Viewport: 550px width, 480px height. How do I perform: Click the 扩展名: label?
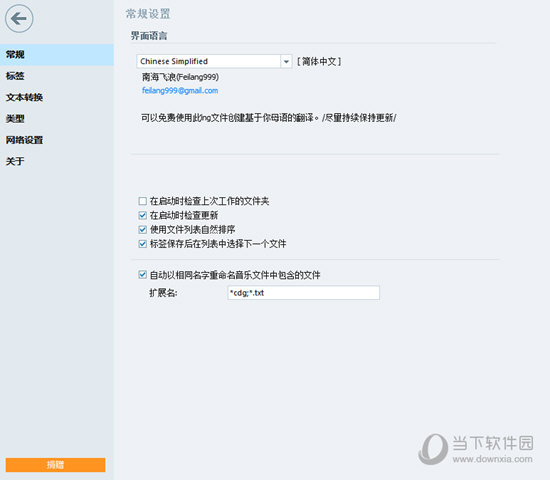[x=163, y=293]
